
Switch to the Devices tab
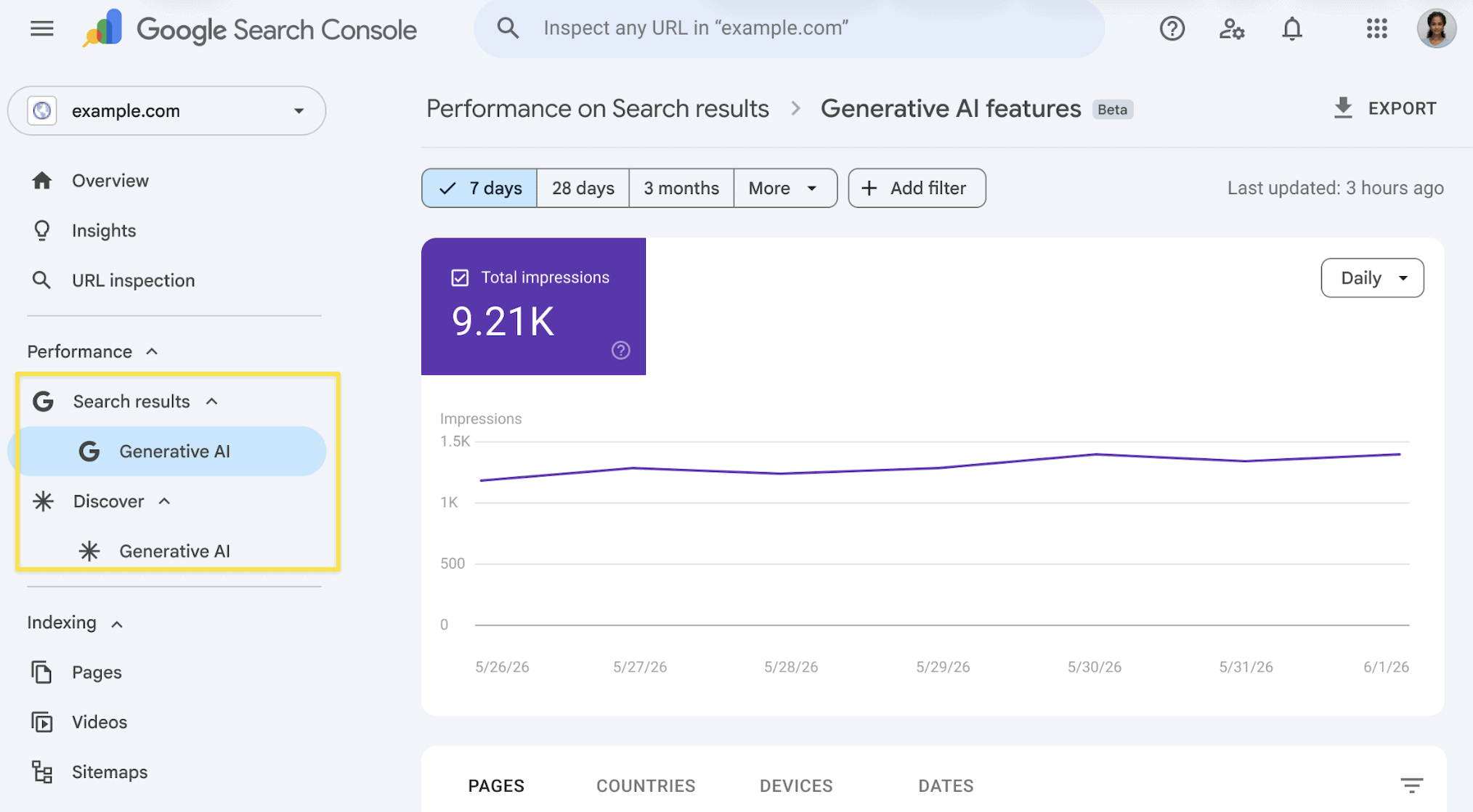(x=796, y=786)
